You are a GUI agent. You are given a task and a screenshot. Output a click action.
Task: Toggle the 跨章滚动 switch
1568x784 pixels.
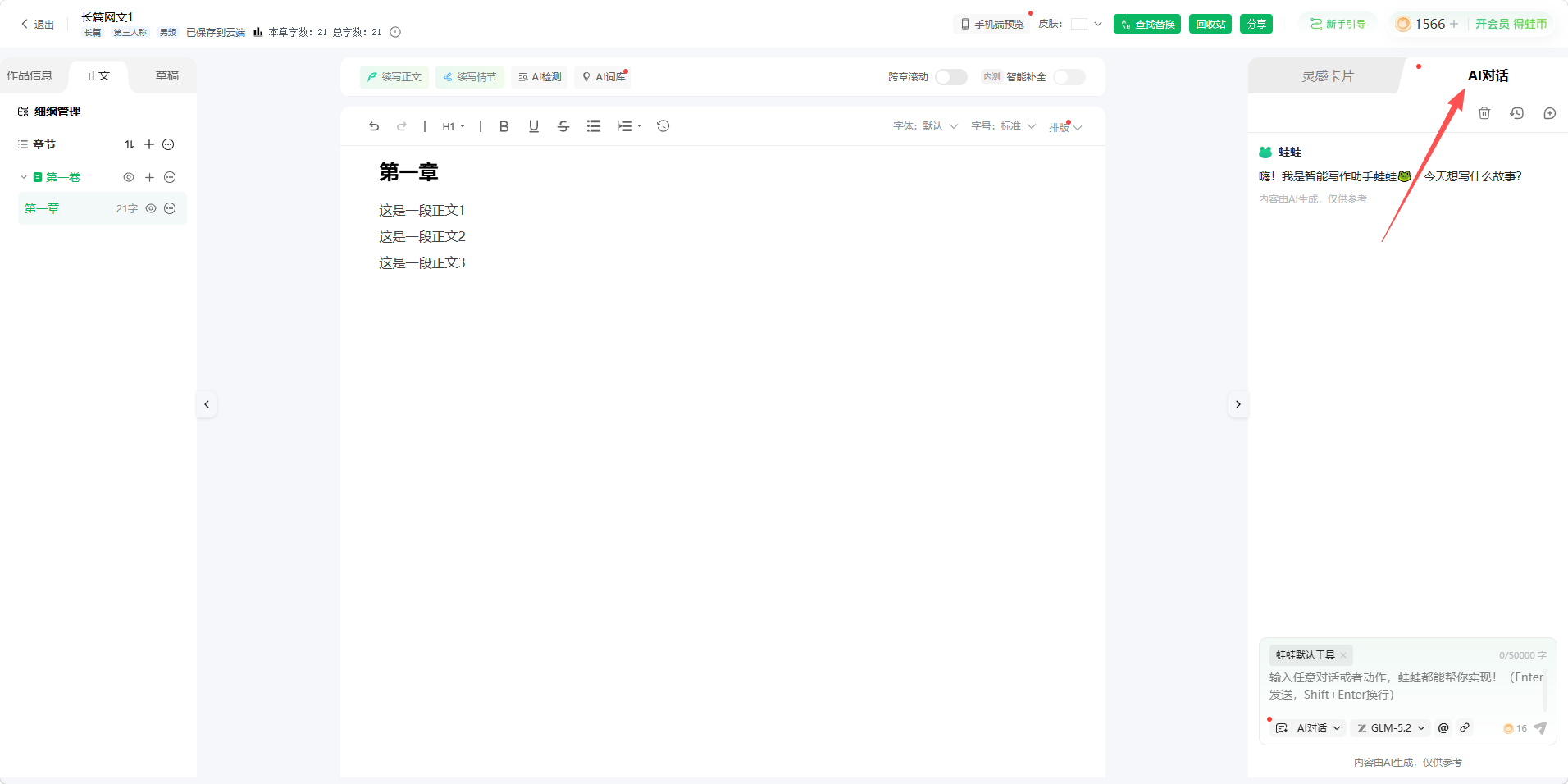point(951,77)
